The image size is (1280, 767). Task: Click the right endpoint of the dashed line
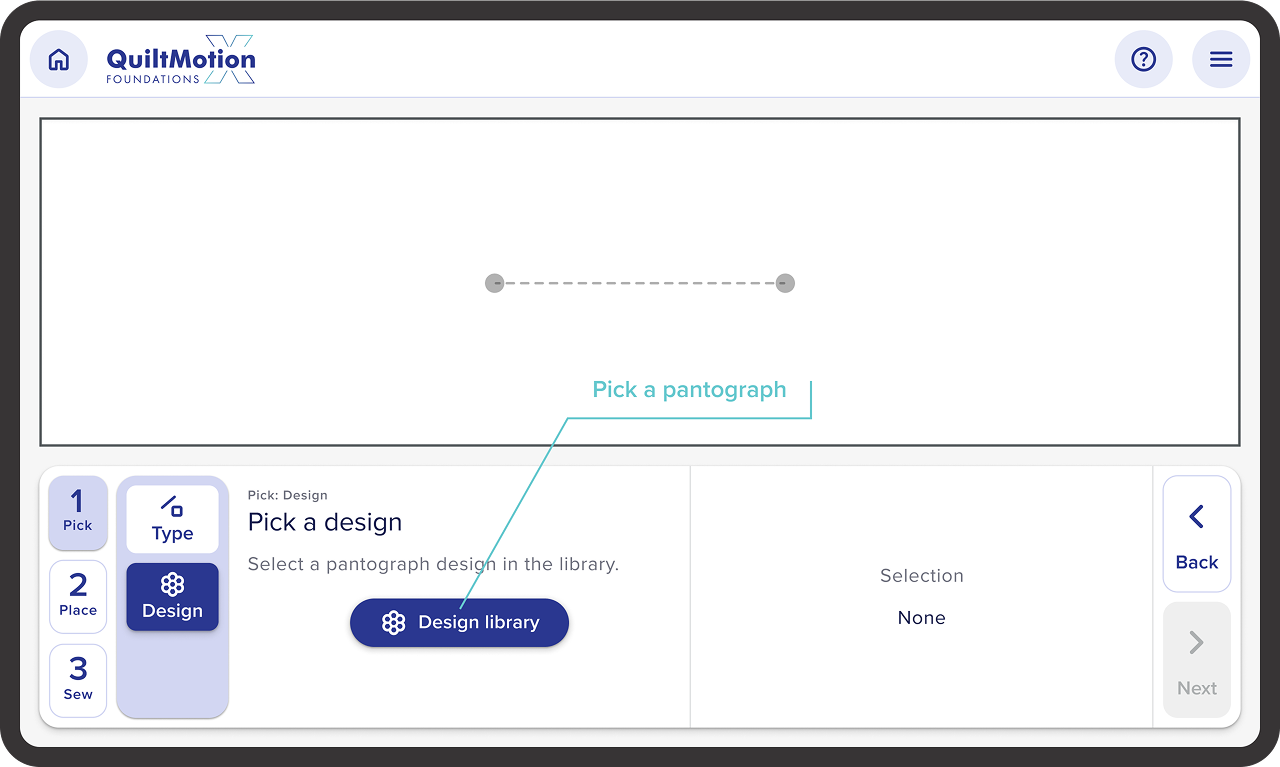click(x=785, y=283)
